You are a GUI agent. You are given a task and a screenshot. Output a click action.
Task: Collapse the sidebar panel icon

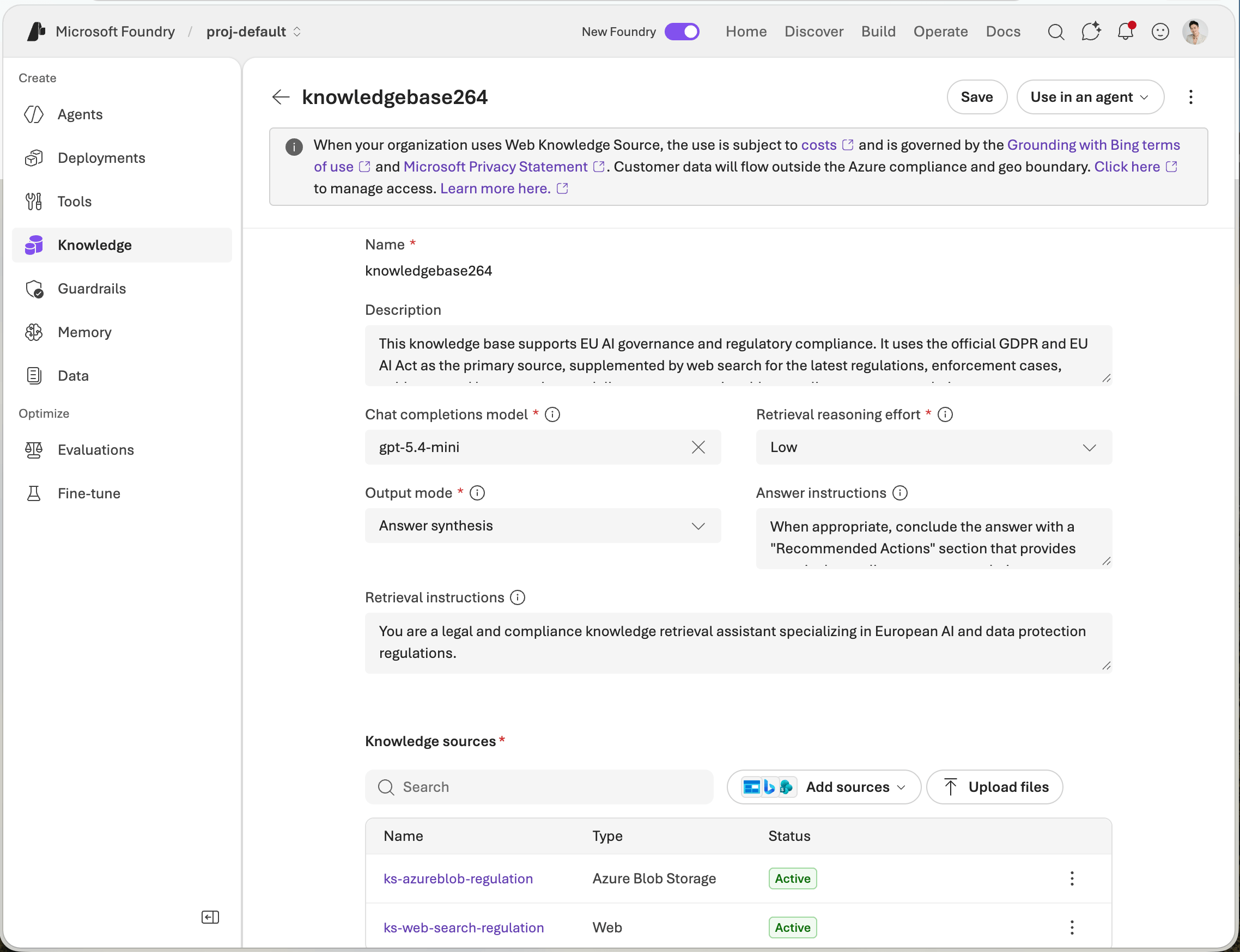pos(210,917)
